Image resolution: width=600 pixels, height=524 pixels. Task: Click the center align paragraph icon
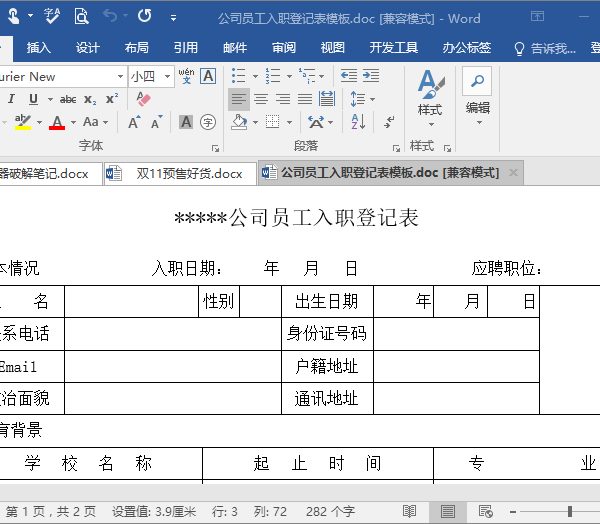[x=260, y=99]
